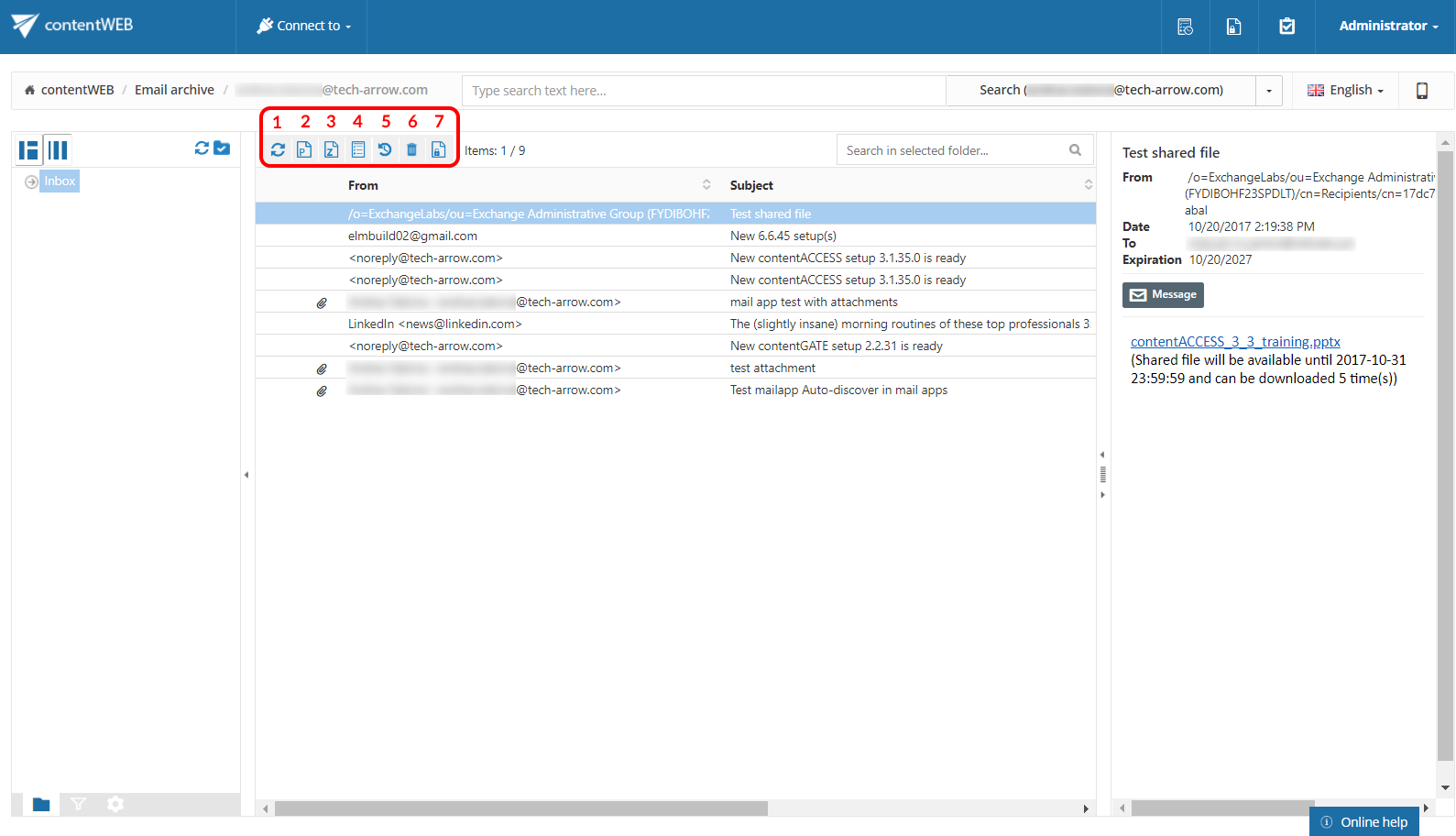The width and height of the screenshot is (1456, 836).
Task: Click the paperclip on 'Test mailapp Auto-discover' row
Action: pos(322,390)
